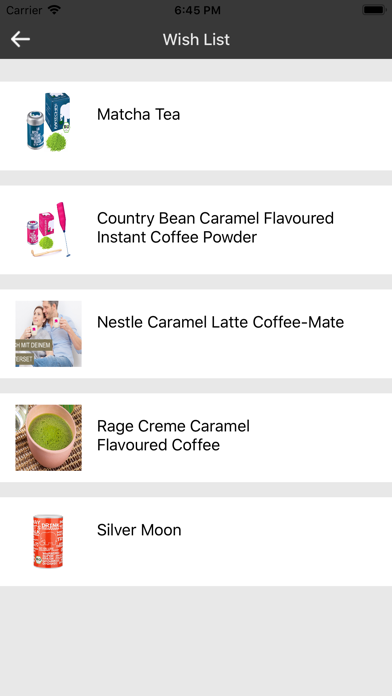Viewport: 392px width, 696px height.
Task: Tap the red Silver Moon can image
Action: click(48, 541)
